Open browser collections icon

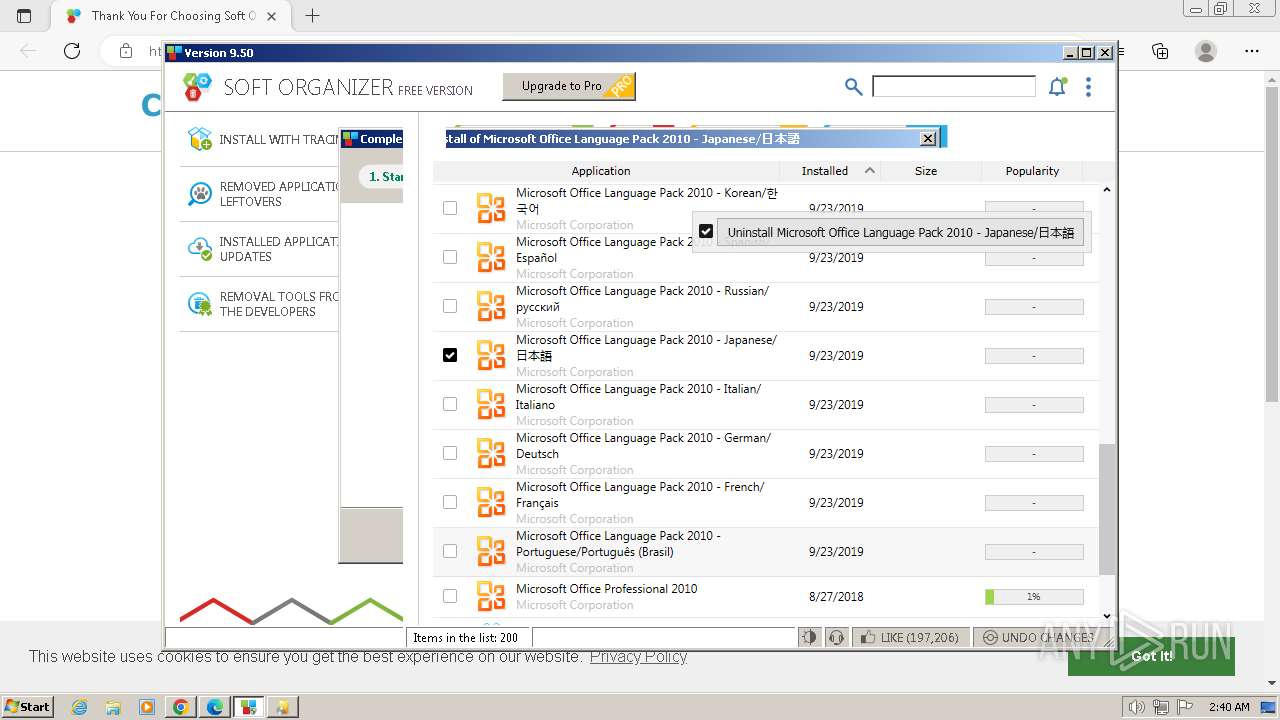1160,51
